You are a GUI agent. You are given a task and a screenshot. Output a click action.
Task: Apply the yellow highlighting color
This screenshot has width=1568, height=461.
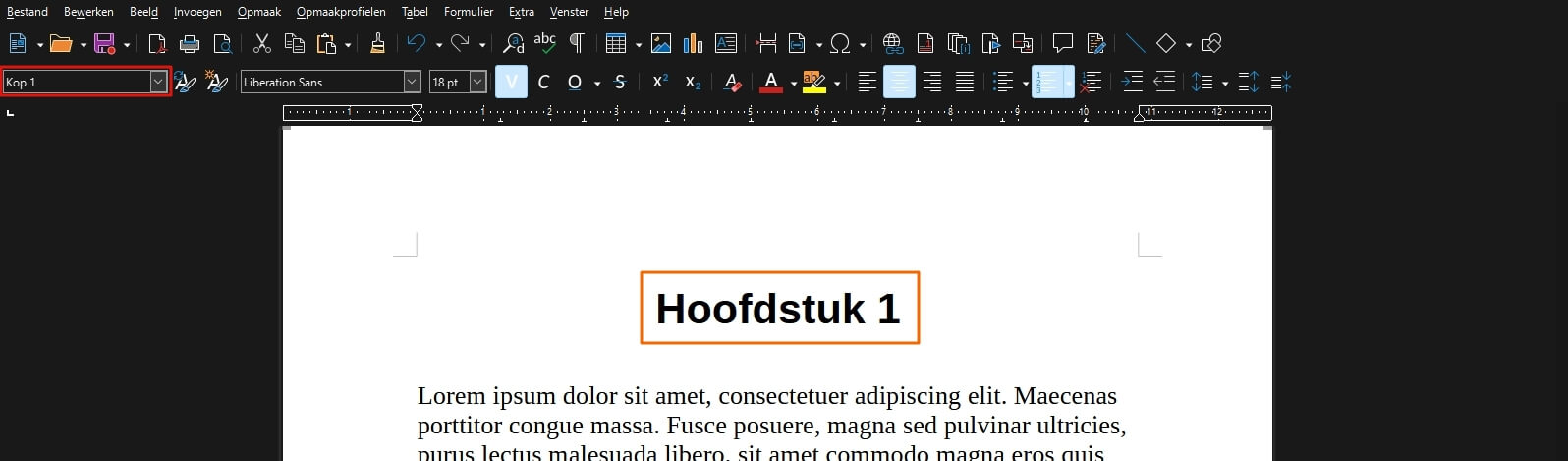coord(813,83)
